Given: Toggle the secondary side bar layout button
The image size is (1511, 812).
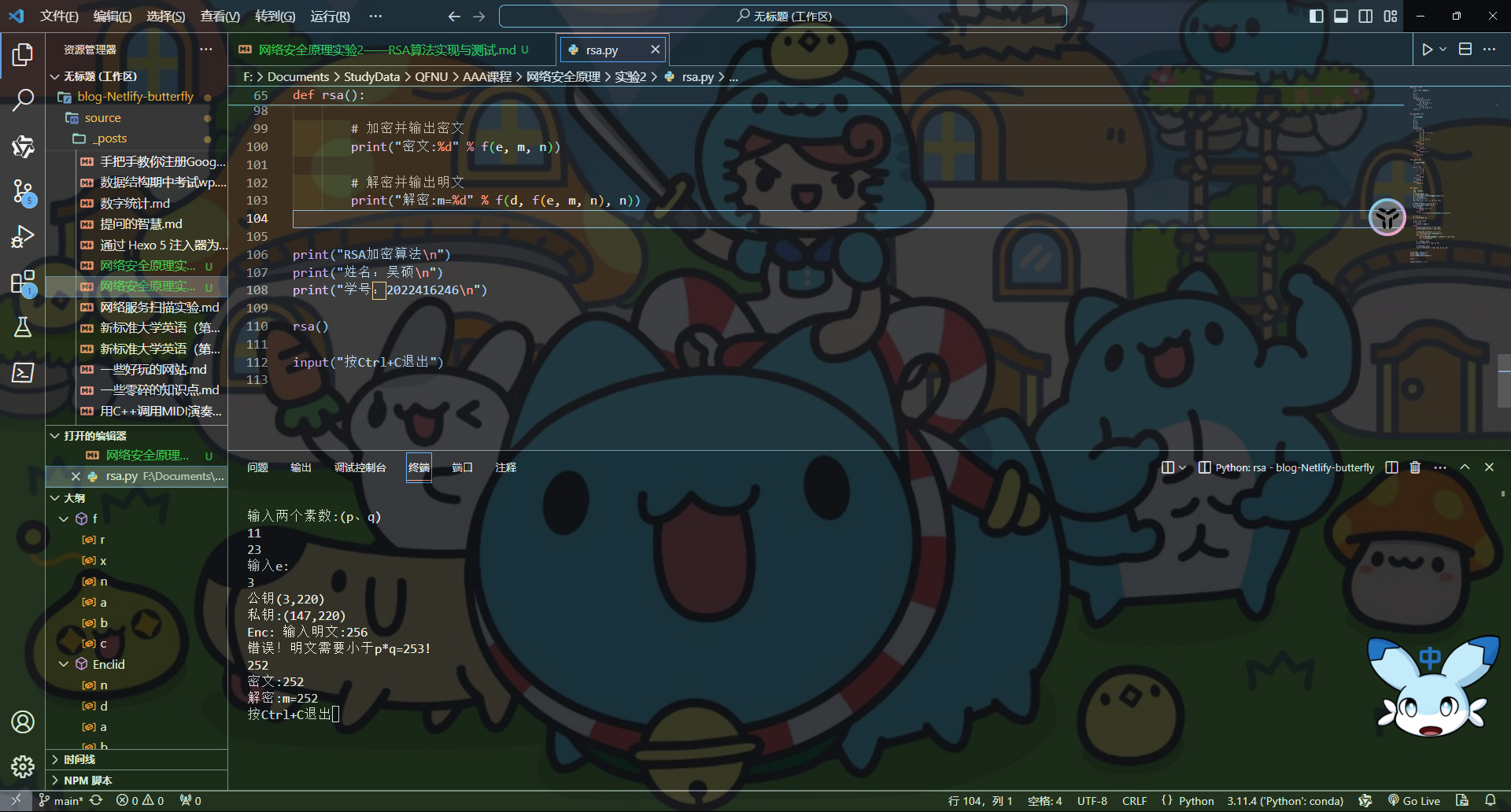Looking at the screenshot, I should click(x=1366, y=17).
